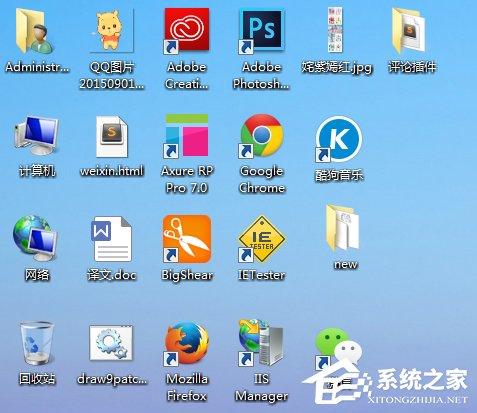Click the Google Chrome label text

pyautogui.click(x=262, y=180)
